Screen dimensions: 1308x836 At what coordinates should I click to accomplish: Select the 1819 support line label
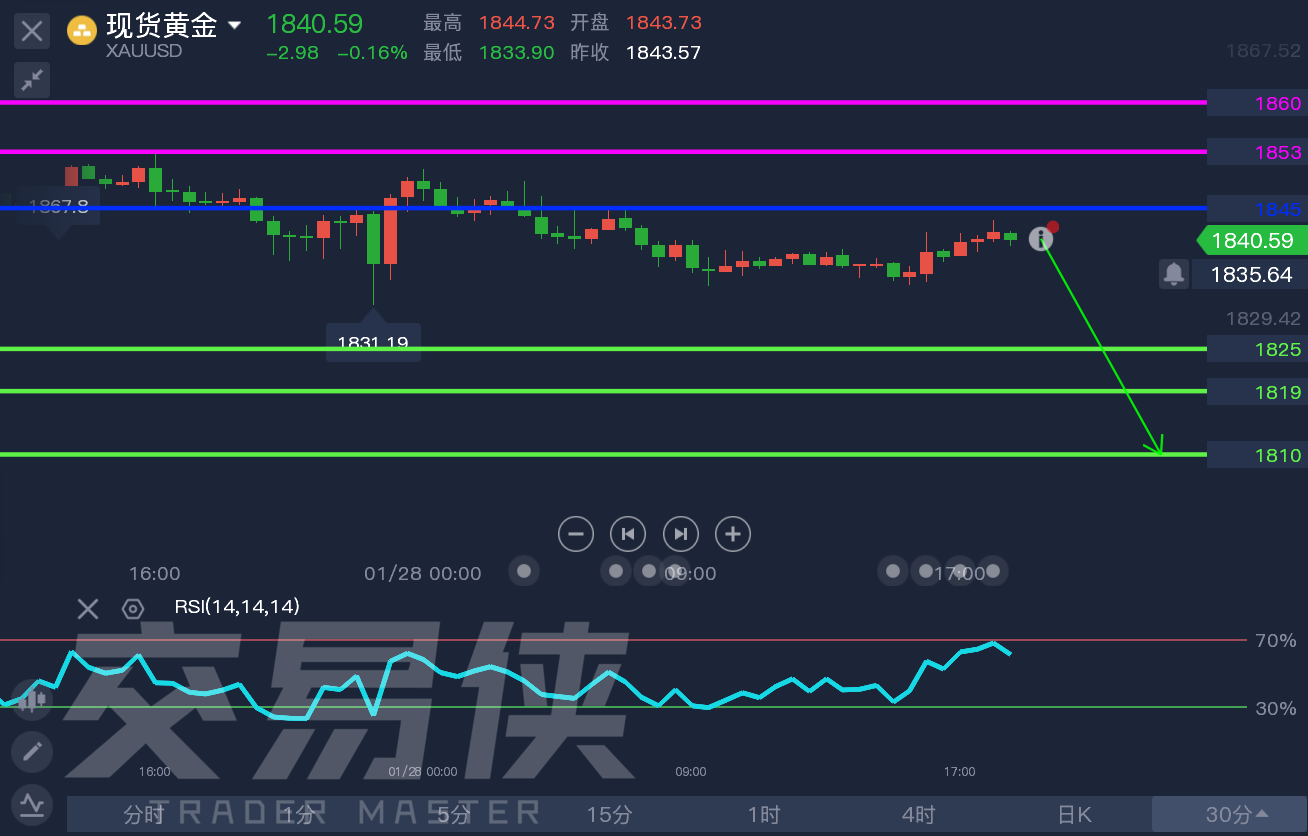pos(1257,392)
